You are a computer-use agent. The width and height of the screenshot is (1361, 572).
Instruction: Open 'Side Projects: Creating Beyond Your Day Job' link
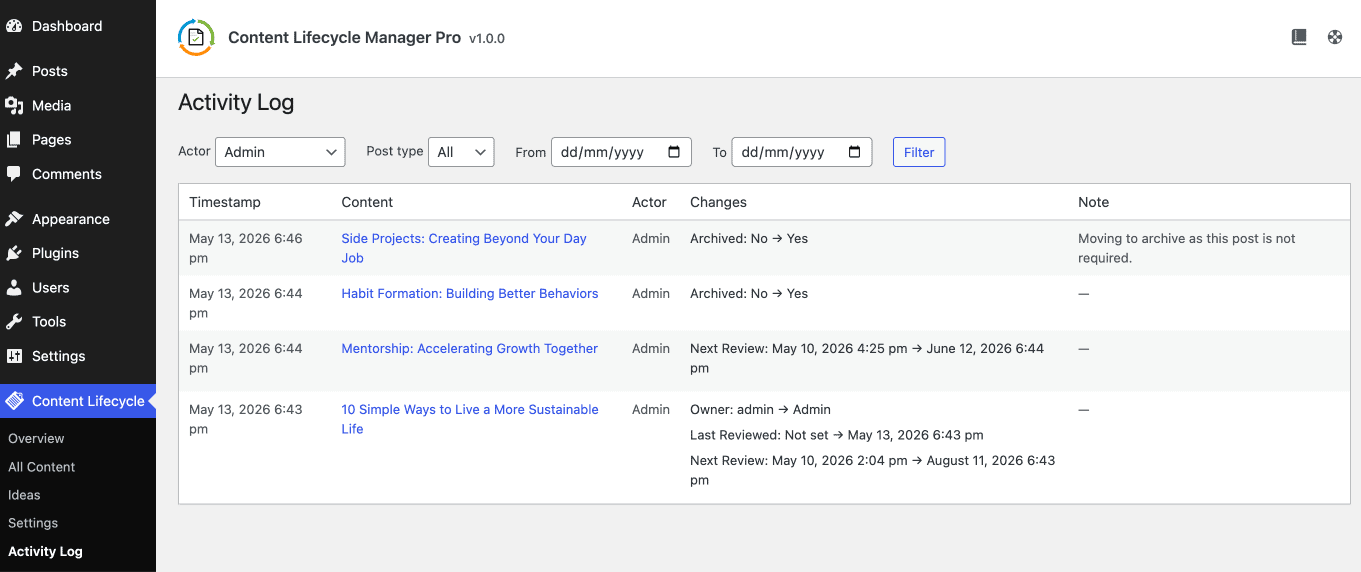point(464,248)
